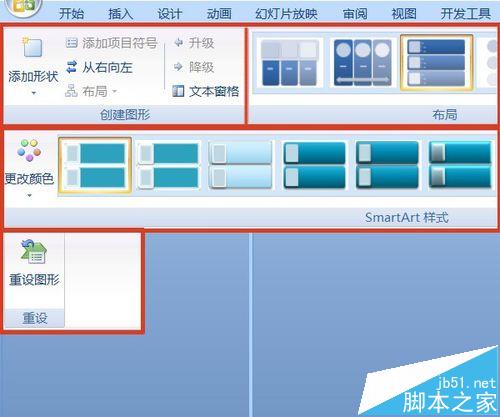The height and width of the screenshot is (417, 500).
Task: Click the 升级 promote button
Action: point(194,43)
